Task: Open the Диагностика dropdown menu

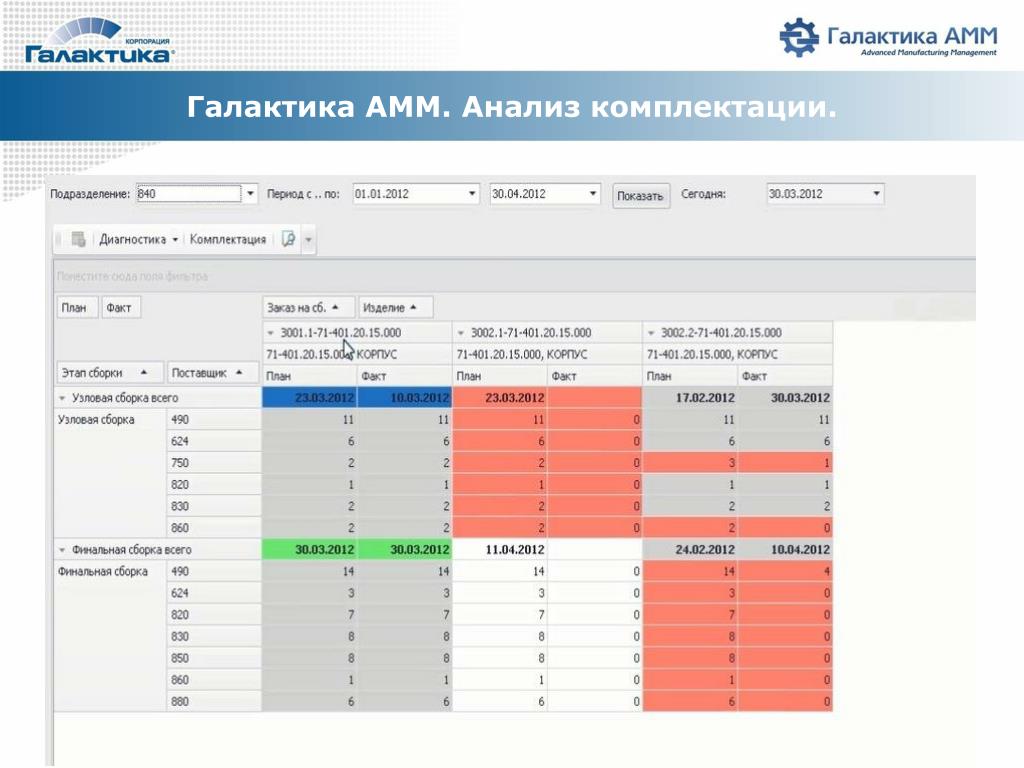Action: pos(138,240)
